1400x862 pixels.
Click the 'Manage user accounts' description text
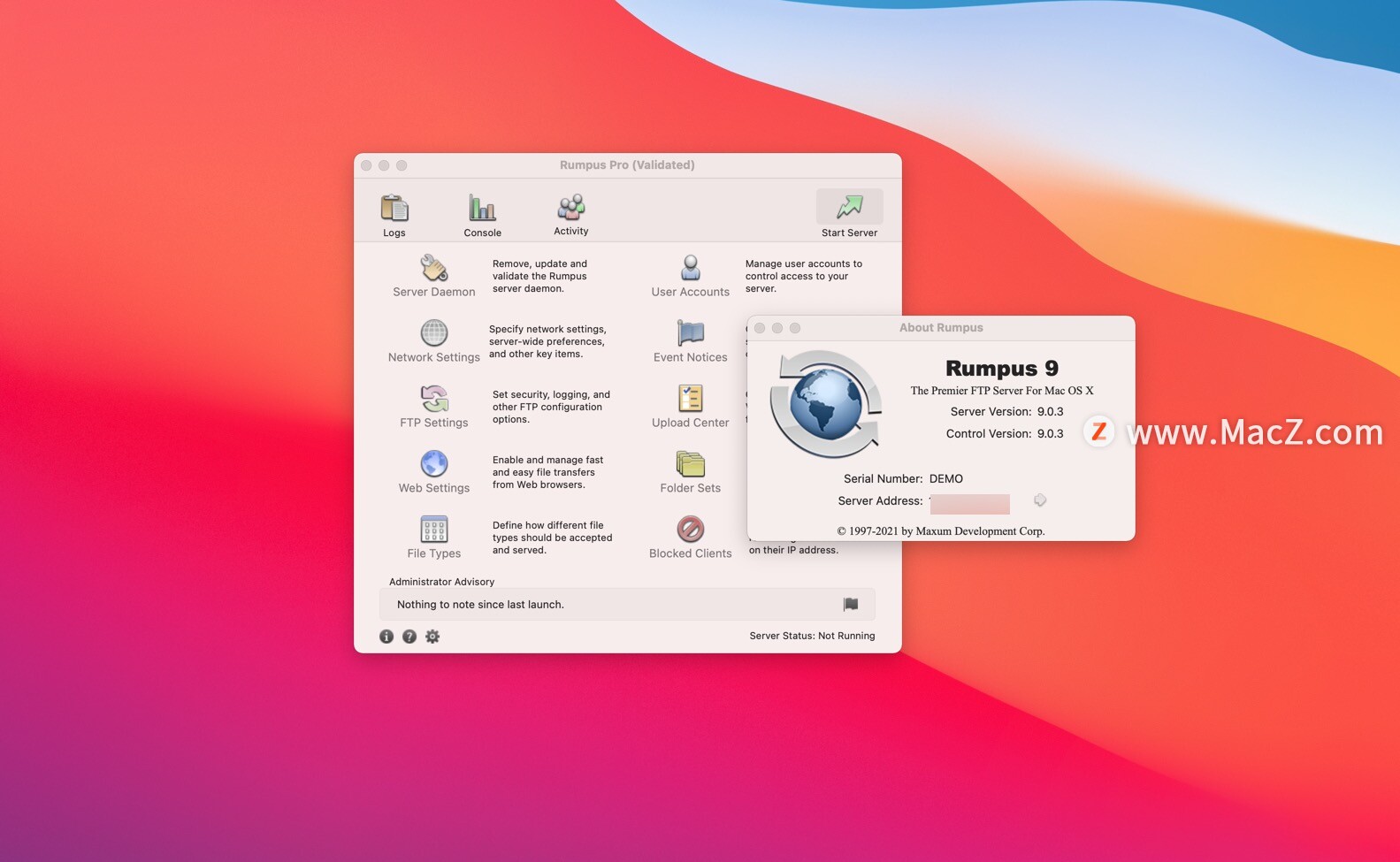point(803,276)
